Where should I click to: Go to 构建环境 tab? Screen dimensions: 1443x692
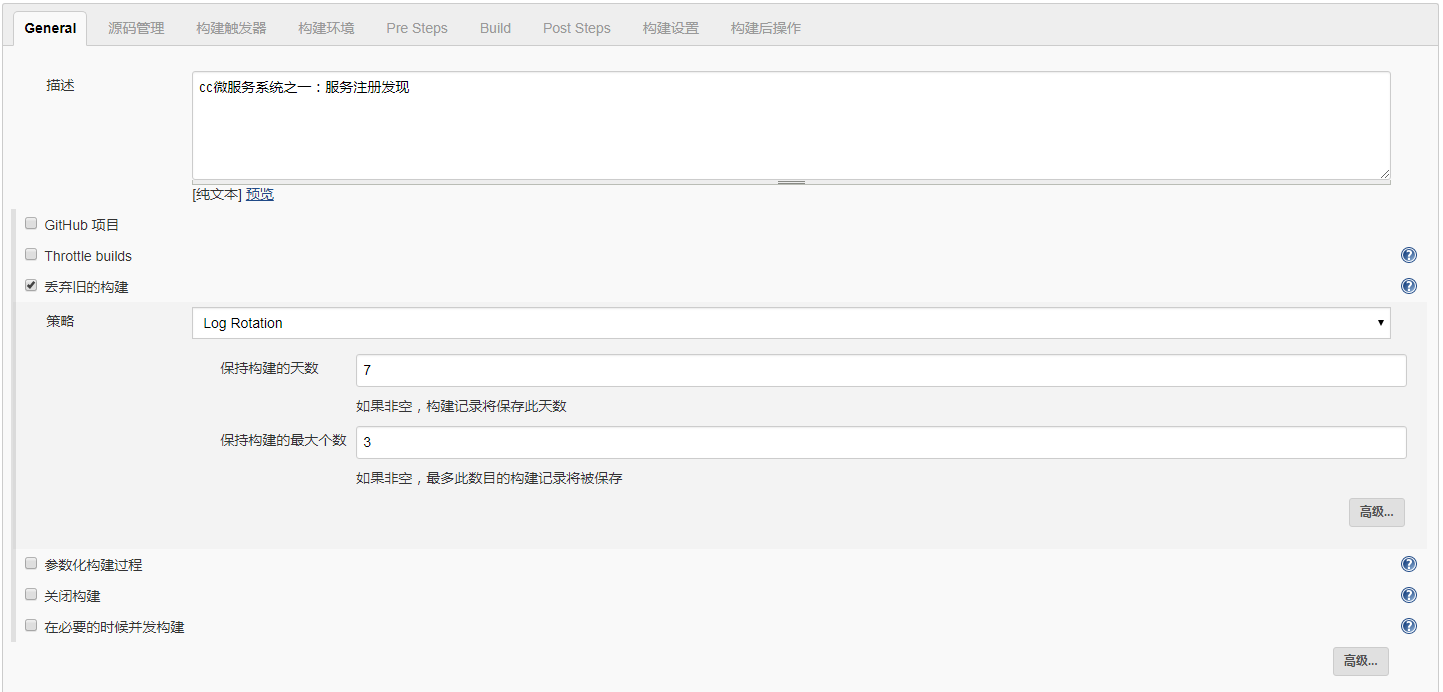(326, 28)
